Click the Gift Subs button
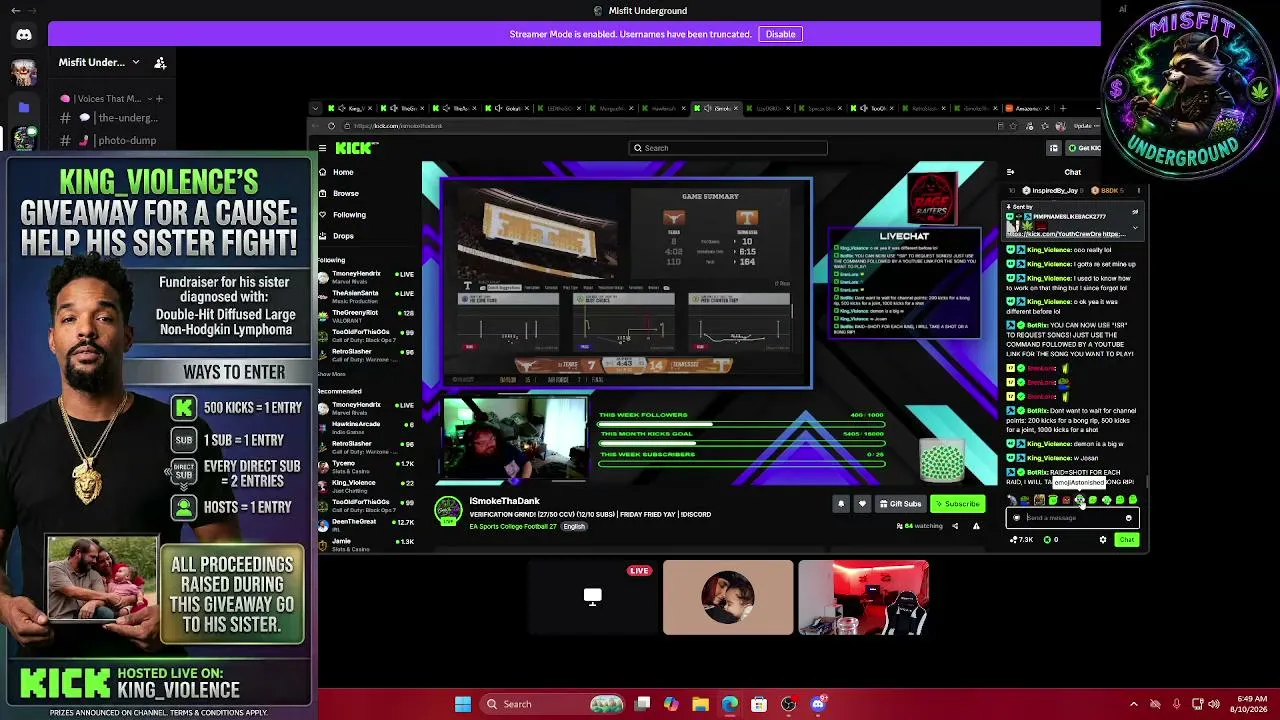The image size is (1280, 720). pyautogui.click(x=900, y=504)
